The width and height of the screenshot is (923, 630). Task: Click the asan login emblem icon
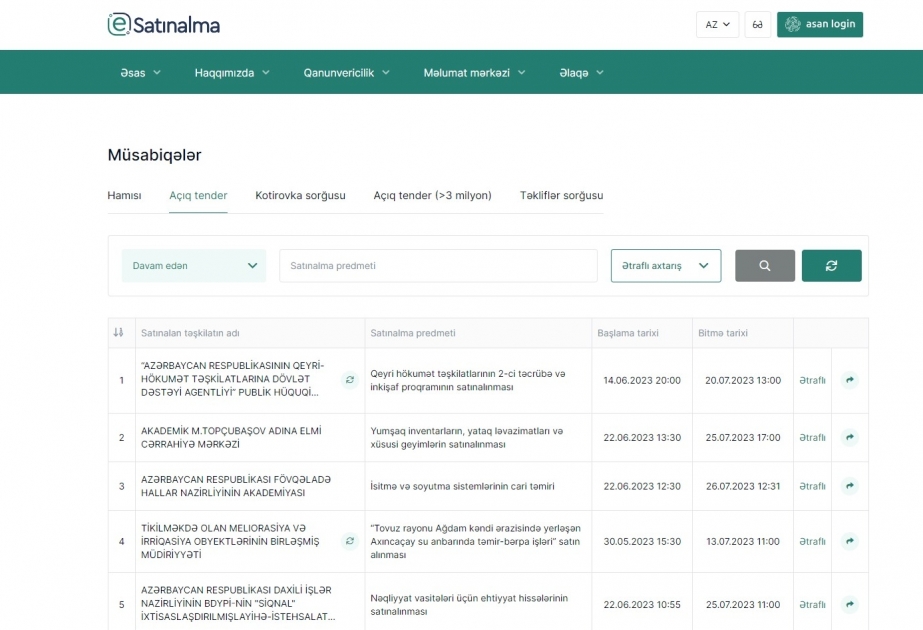(x=792, y=24)
